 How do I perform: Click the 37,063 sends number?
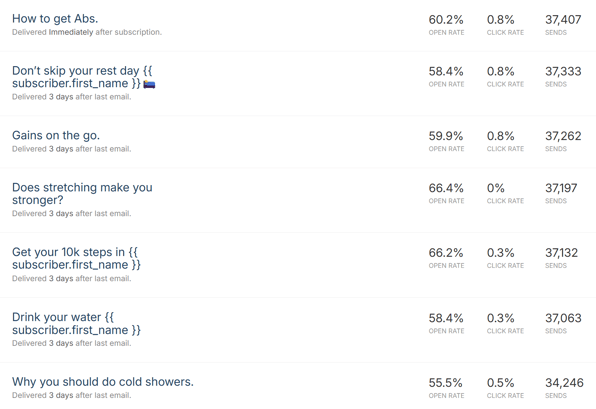pos(563,318)
